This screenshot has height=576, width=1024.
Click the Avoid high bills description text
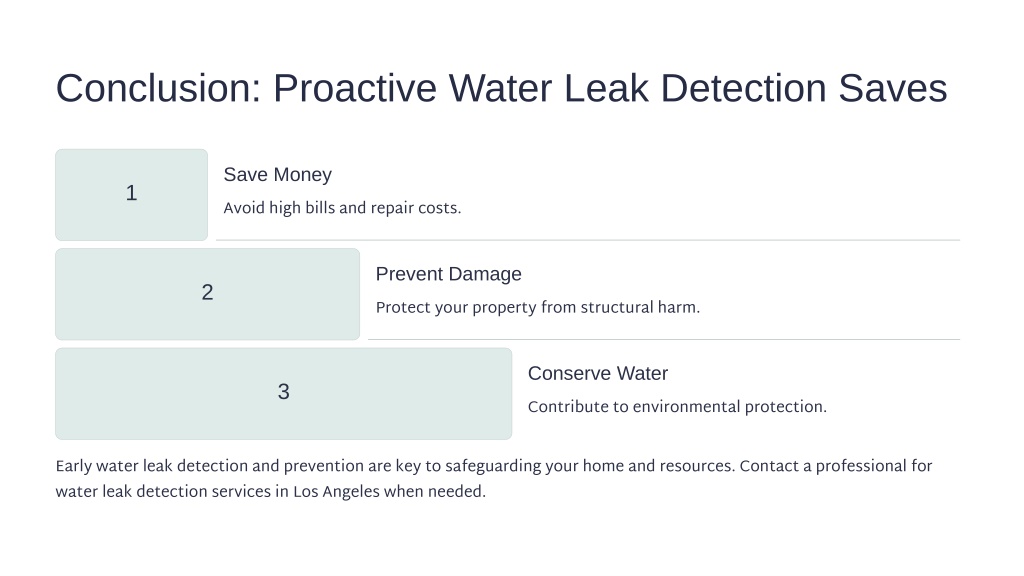click(x=342, y=208)
